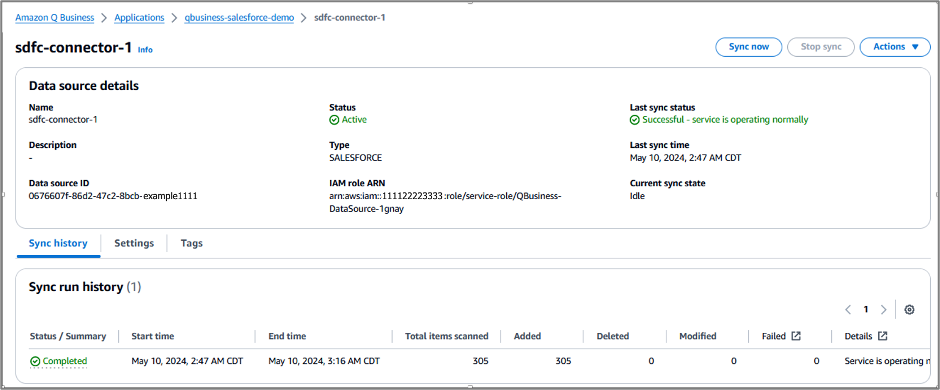Viewport: 940px width, 390px height.
Task: Click the Successful last sync status icon
Action: coord(635,120)
